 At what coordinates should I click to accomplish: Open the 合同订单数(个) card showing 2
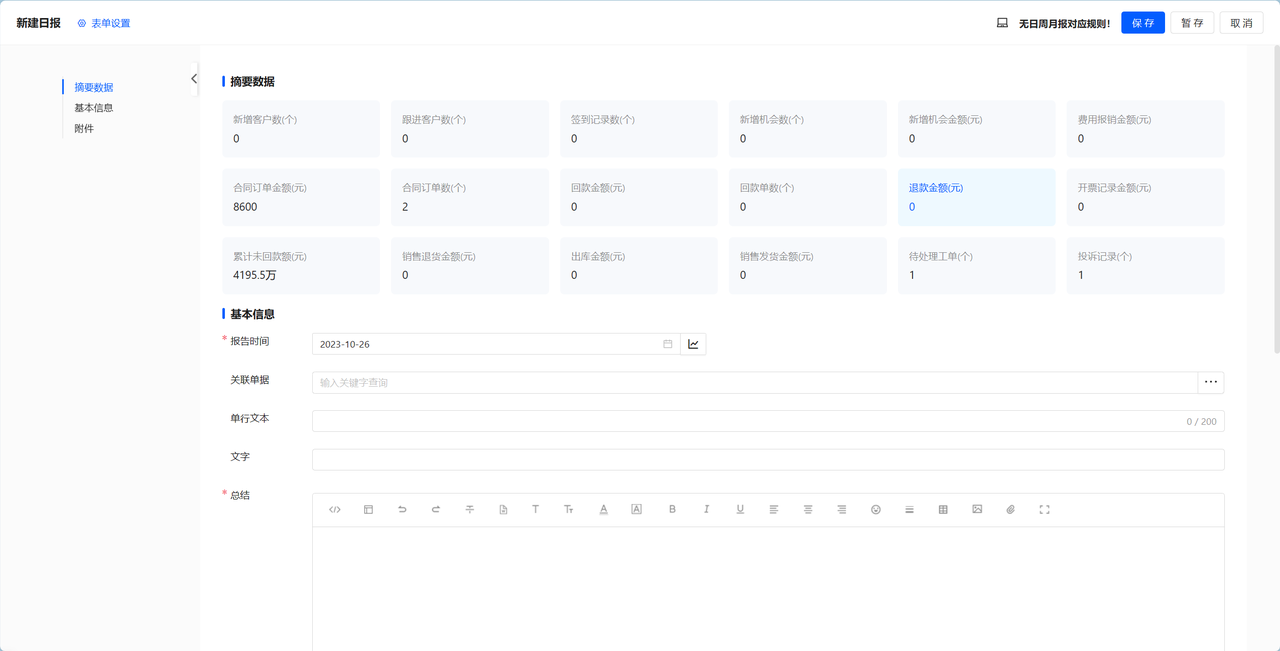(x=470, y=197)
